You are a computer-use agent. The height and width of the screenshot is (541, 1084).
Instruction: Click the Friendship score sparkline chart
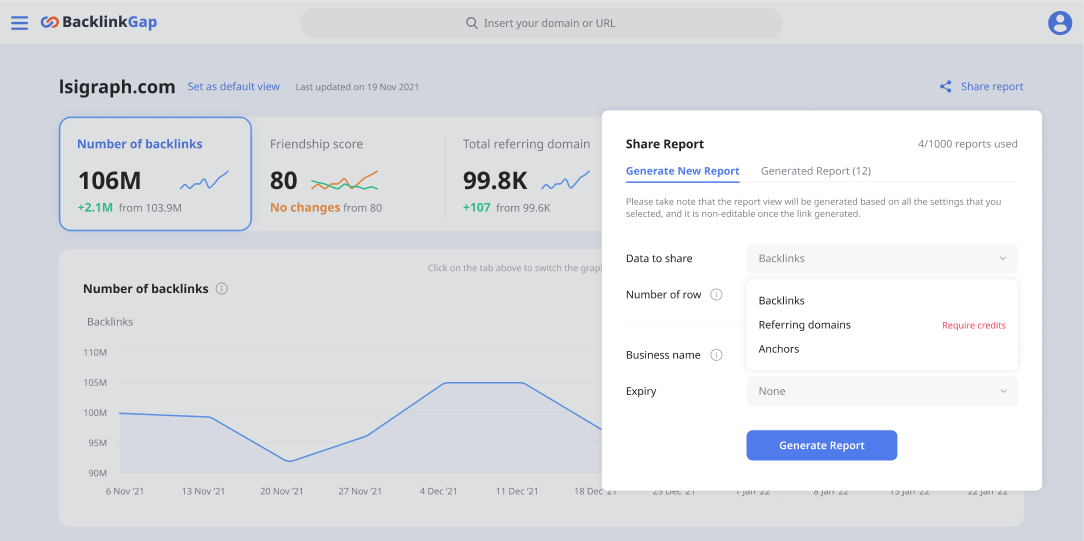point(344,180)
